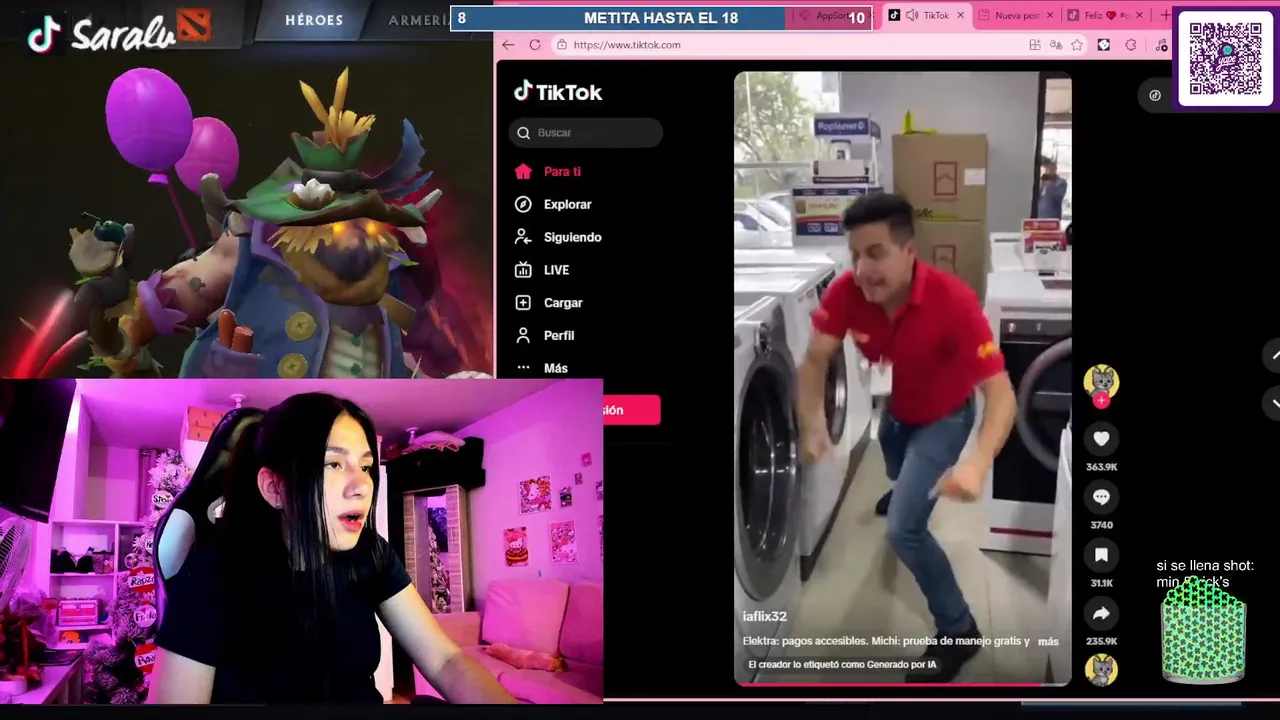
Task: Share the video with the arrow icon
Action: (x=1101, y=613)
